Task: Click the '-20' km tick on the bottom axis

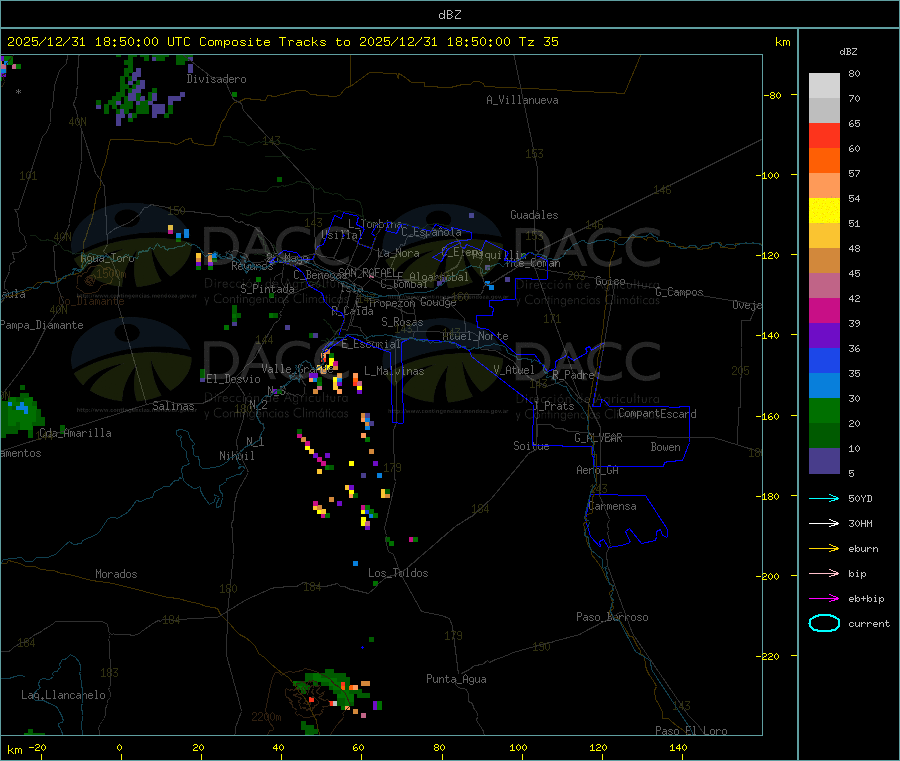Action: click(x=37, y=747)
